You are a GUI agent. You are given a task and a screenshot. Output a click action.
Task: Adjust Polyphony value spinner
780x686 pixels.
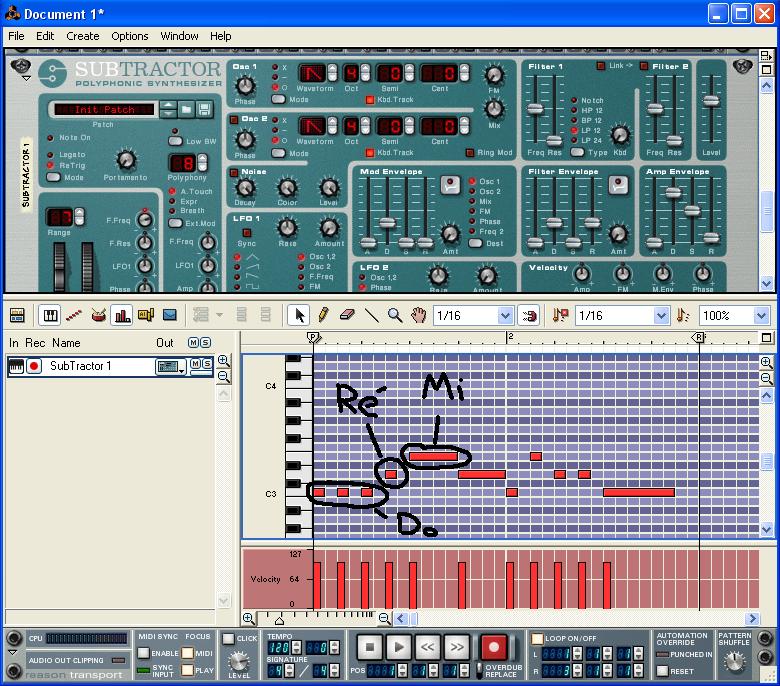tap(202, 163)
